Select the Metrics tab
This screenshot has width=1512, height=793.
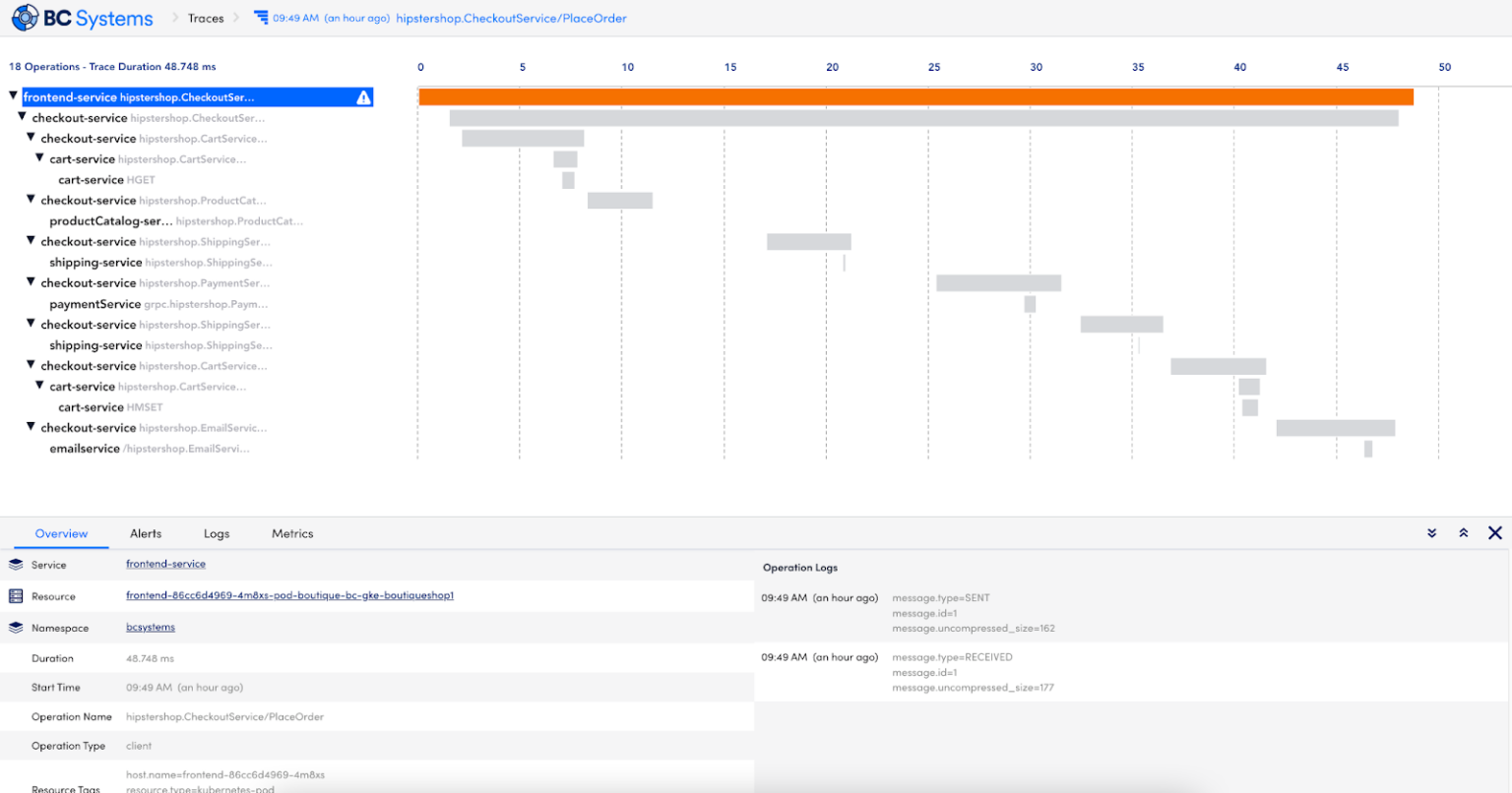pos(291,533)
